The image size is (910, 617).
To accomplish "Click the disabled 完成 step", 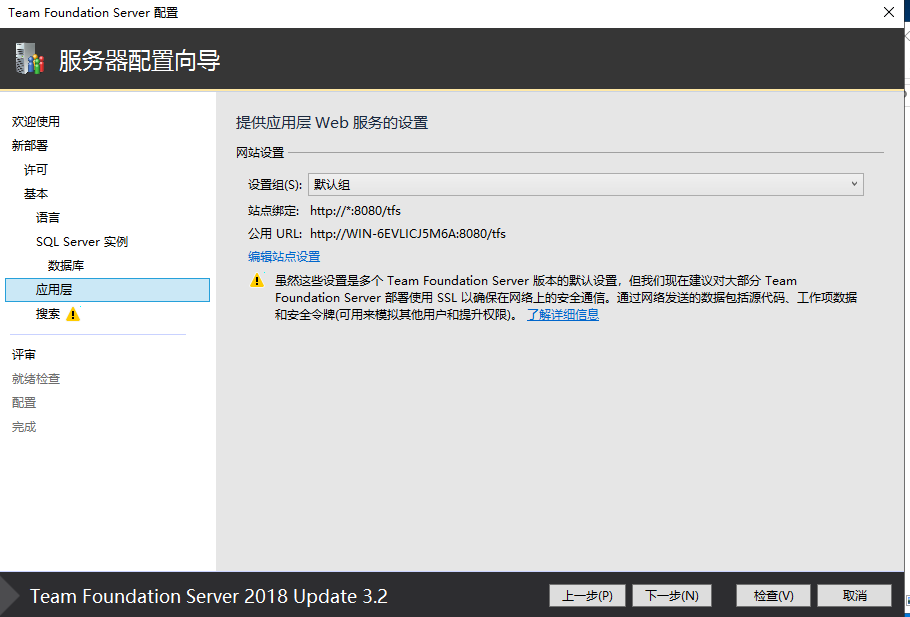I will click(x=24, y=427).
